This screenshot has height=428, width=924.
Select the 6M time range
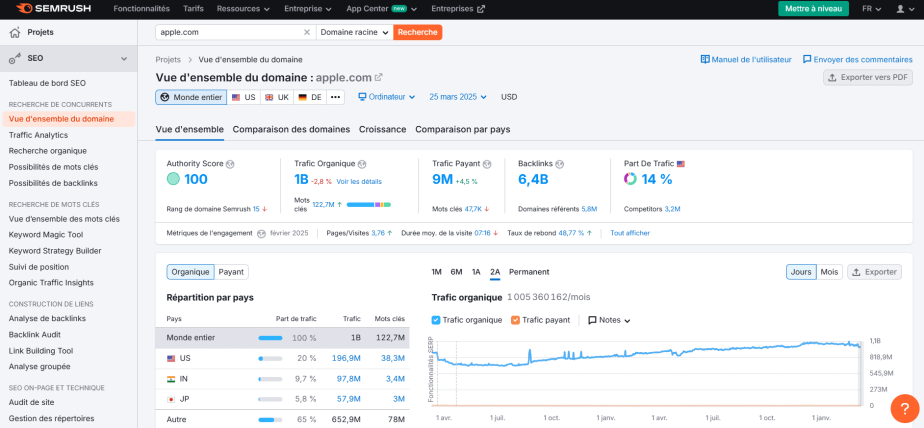[456, 272]
